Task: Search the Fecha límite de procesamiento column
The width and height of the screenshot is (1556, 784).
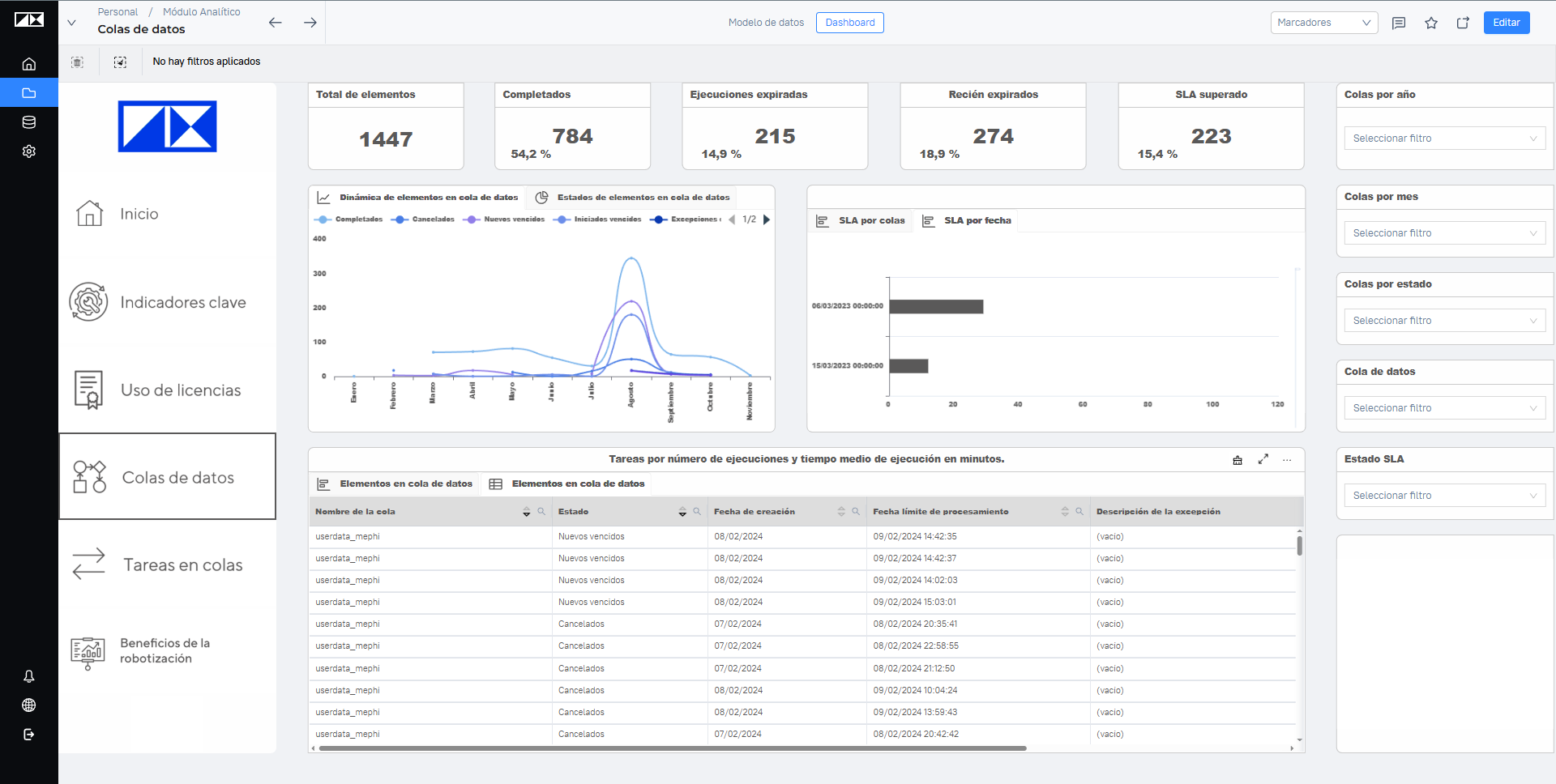Action: pyautogui.click(x=1079, y=512)
